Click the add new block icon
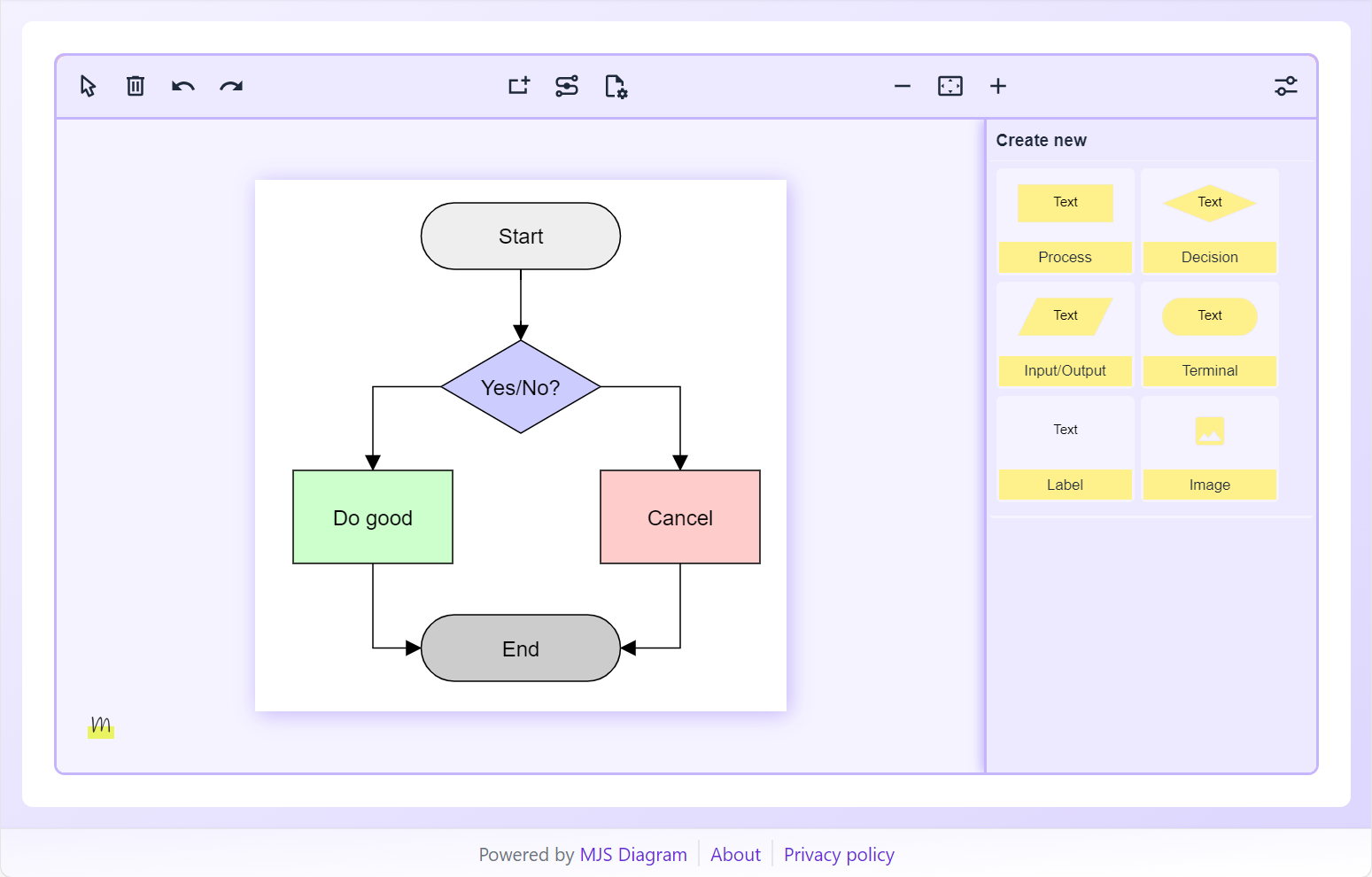The image size is (1372, 877). point(519,86)
